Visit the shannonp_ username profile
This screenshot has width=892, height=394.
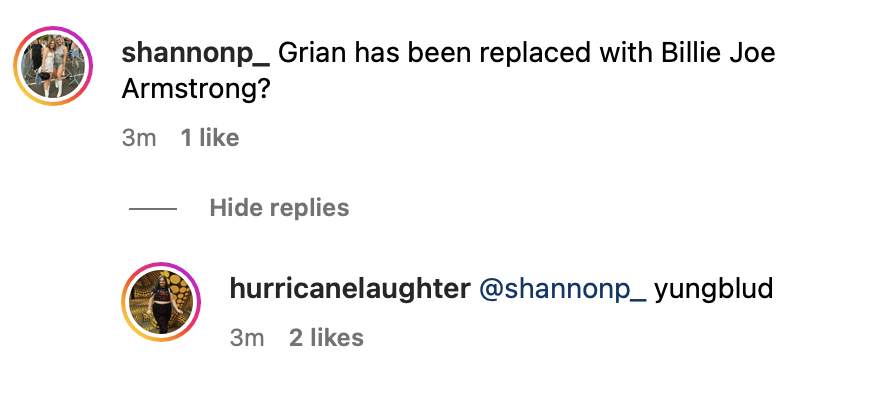(196, 54)
